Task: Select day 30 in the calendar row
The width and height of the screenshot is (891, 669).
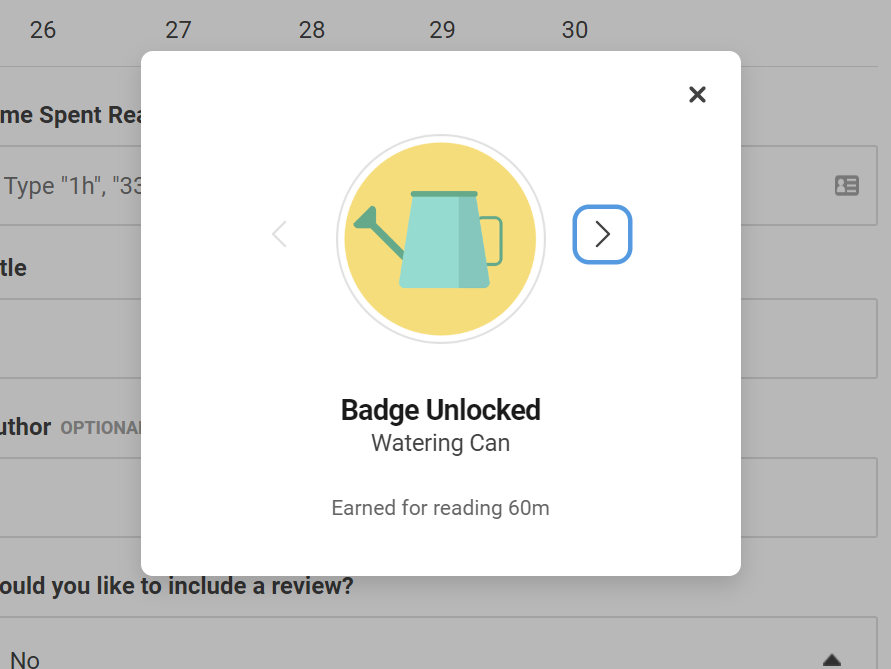Action: click(574, 30)
